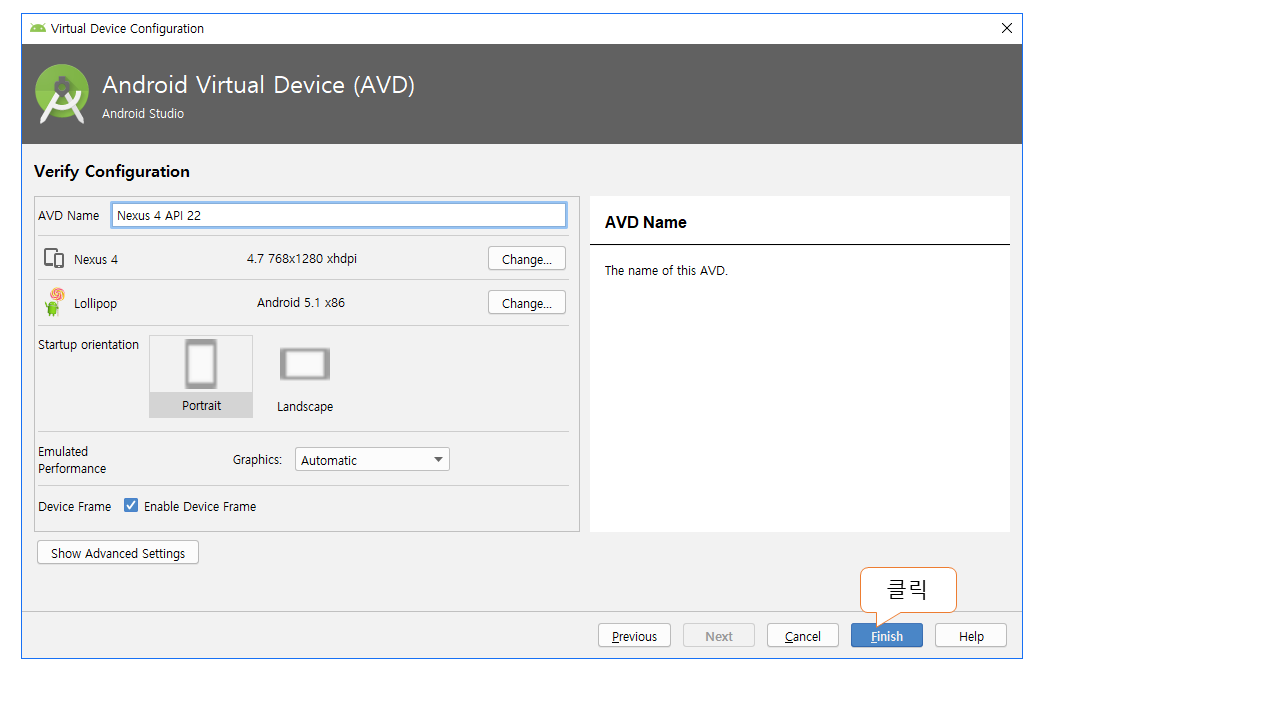Click the Enable Device Frame label

(x=200, y=507)
